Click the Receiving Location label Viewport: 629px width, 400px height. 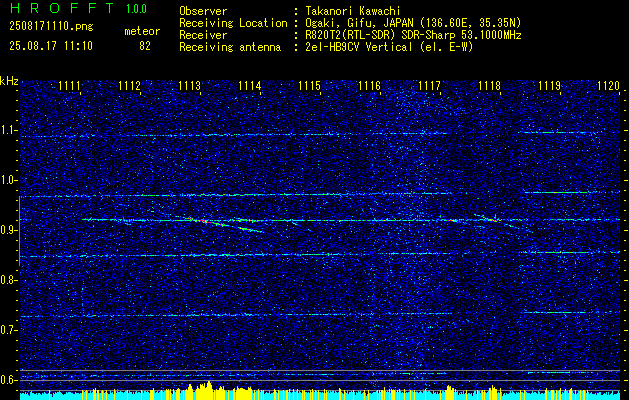[x=233, y=23]
